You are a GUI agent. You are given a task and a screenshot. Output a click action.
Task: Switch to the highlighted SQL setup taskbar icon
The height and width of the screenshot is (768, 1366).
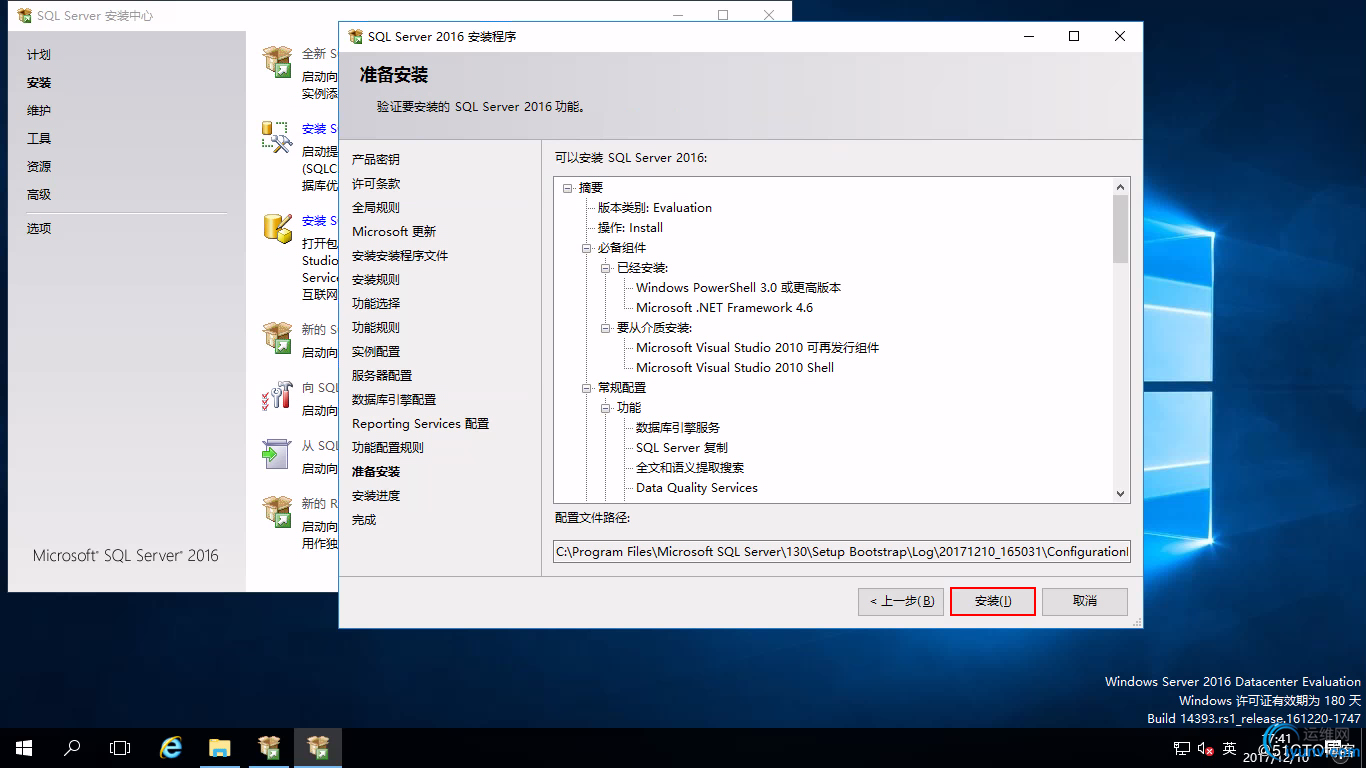[318, 748]
